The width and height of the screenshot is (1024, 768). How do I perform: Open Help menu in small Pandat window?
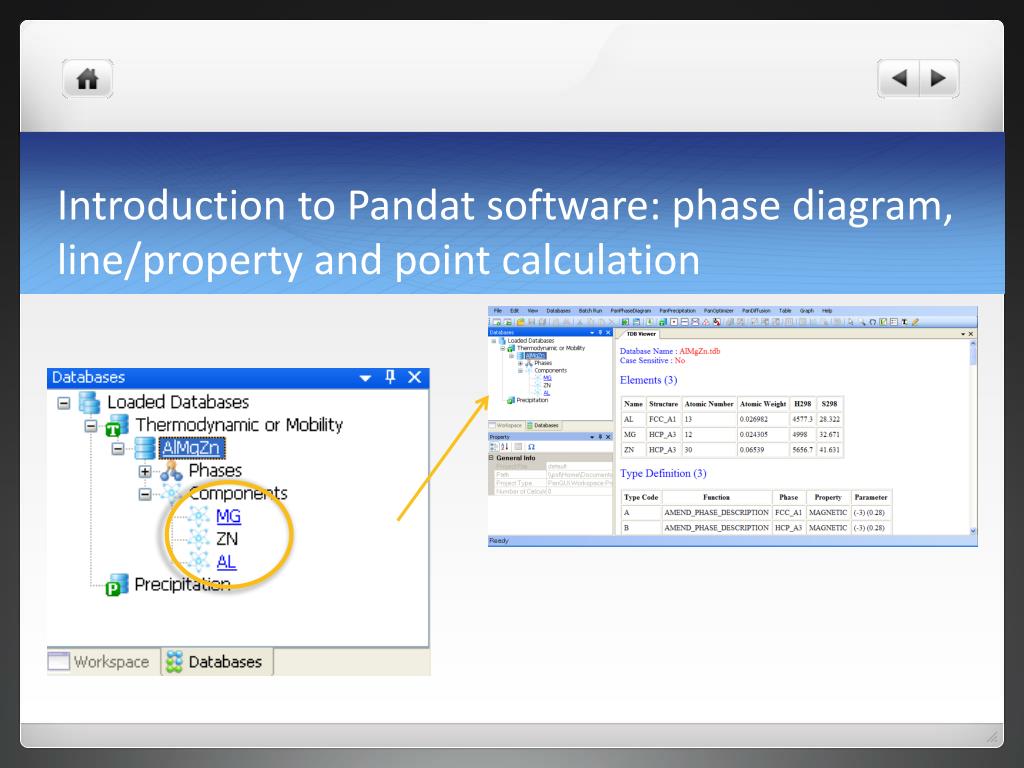[827, 311]
